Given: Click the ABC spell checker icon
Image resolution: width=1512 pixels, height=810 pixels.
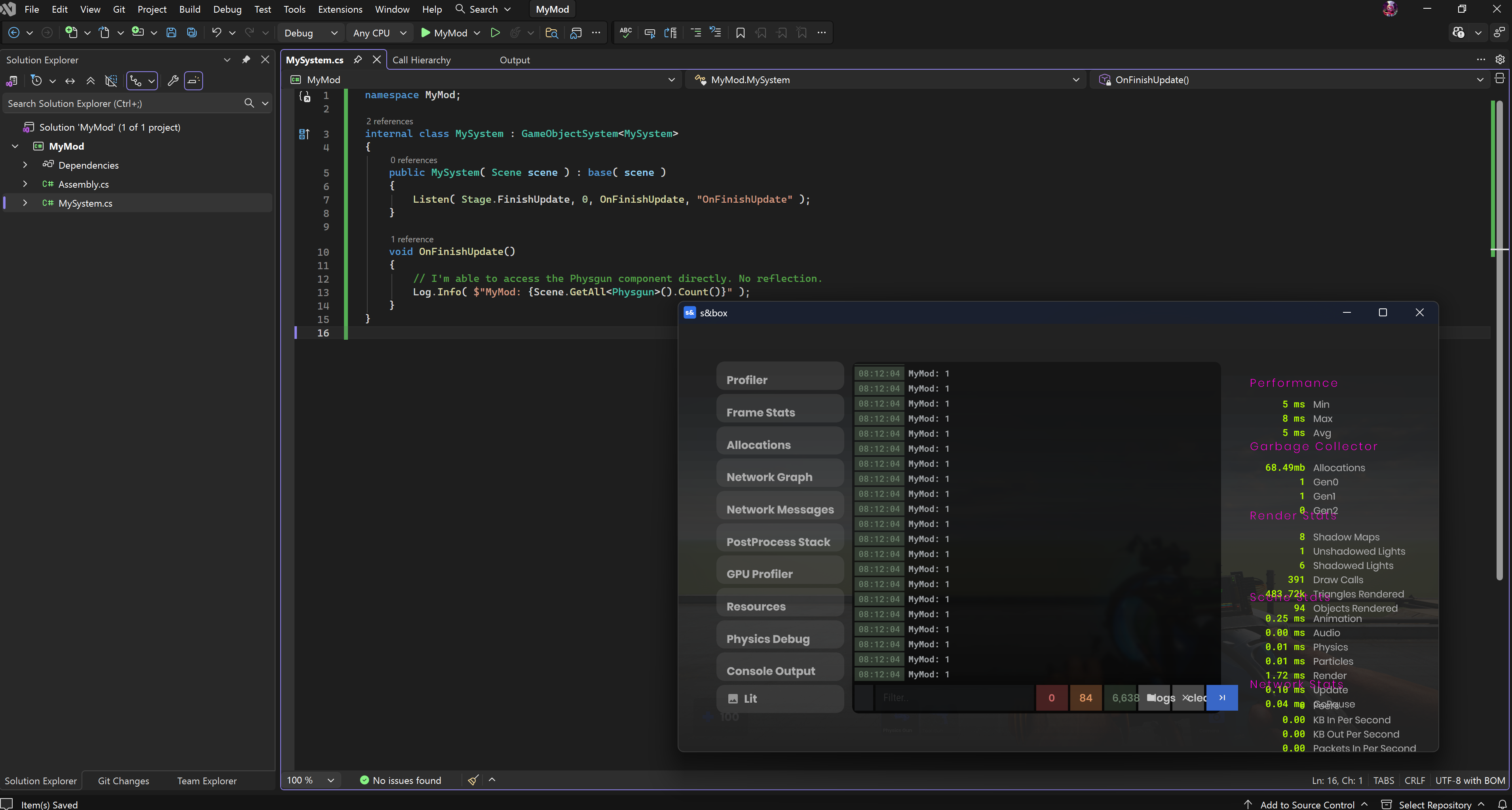Looking at the screenshot, I should 626,33.
